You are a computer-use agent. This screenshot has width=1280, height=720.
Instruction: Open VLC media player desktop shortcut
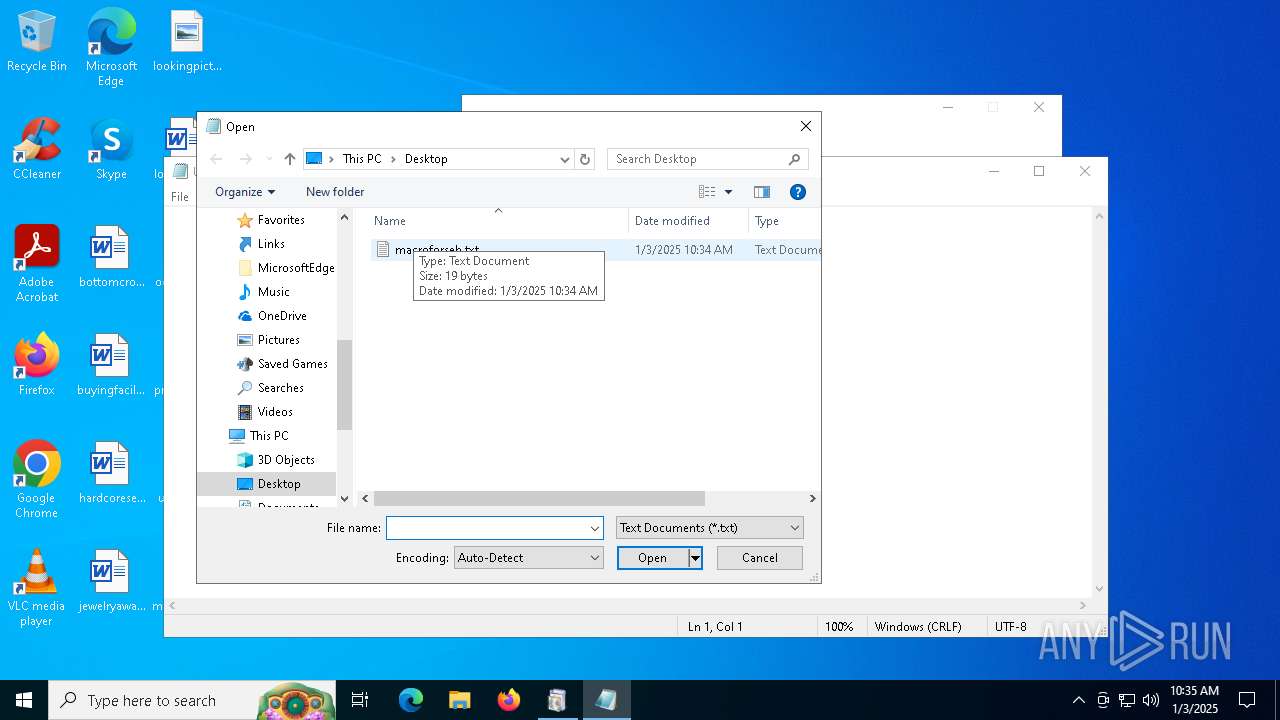(37, 588)
